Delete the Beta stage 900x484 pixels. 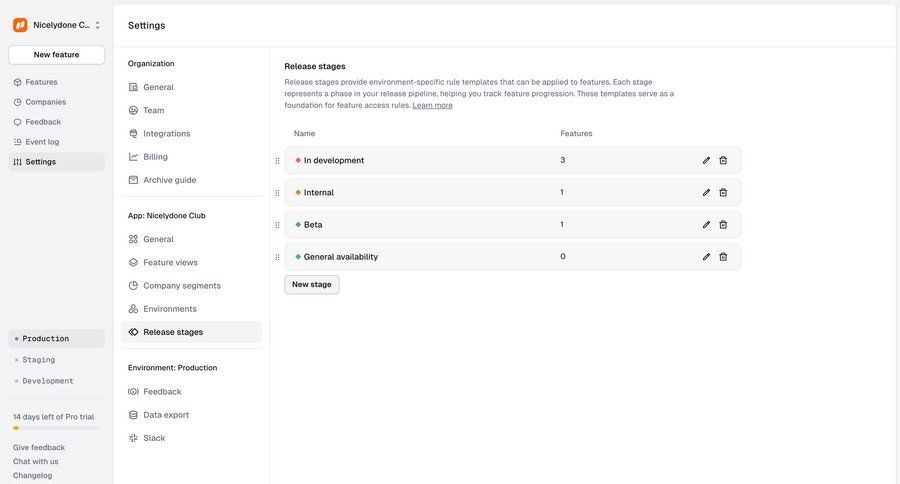pyautogui.click(x=723, y=224)
